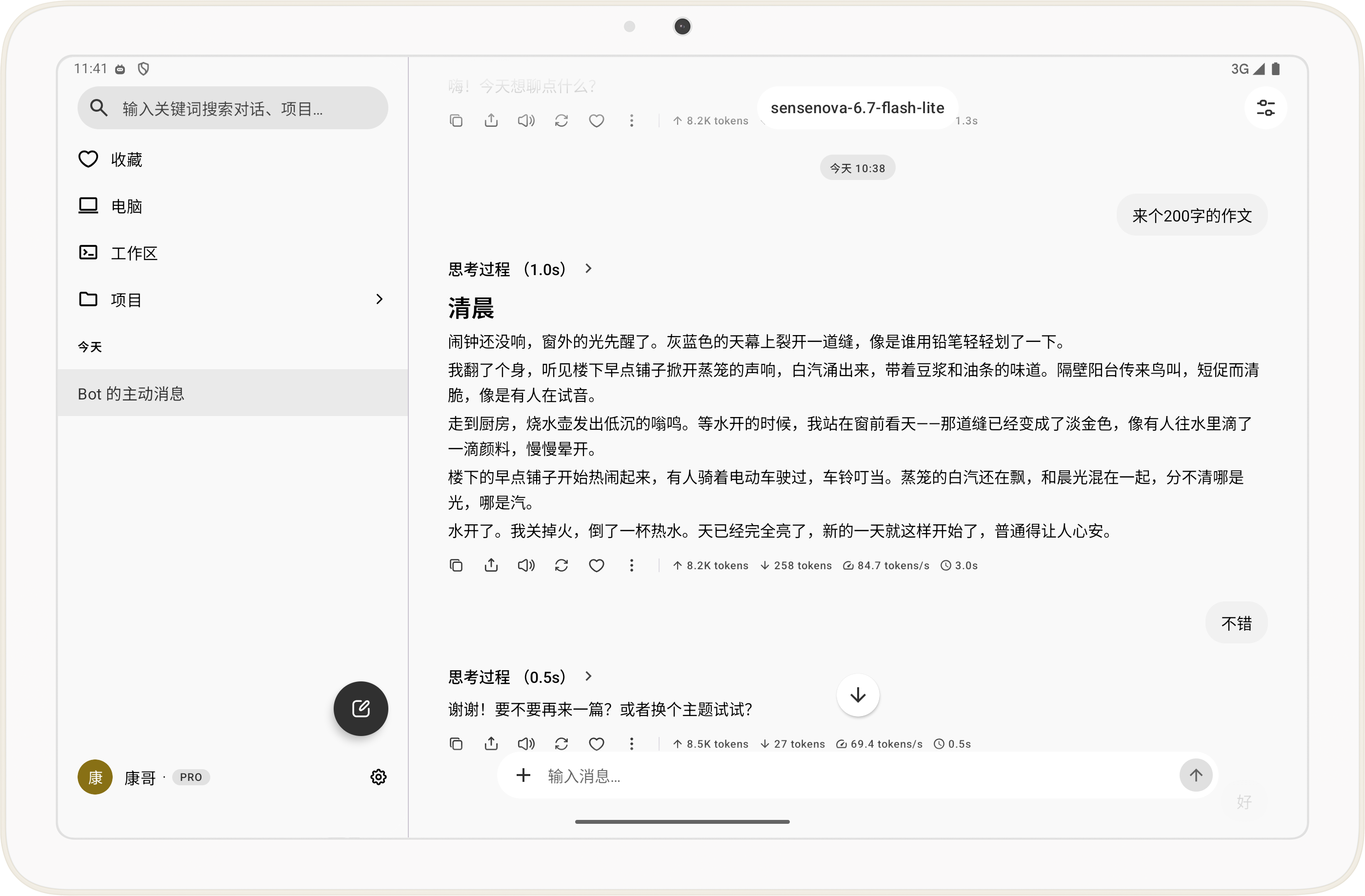
Task: Click the 27 tokens output stat
Action: point(793,743)
